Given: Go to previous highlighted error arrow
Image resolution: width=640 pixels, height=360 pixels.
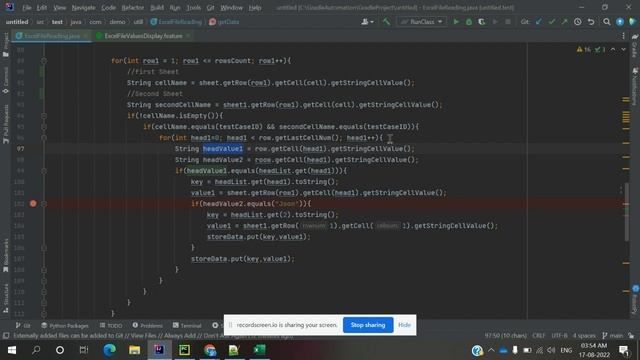Looking at the screenshot, I should point(613,49).
